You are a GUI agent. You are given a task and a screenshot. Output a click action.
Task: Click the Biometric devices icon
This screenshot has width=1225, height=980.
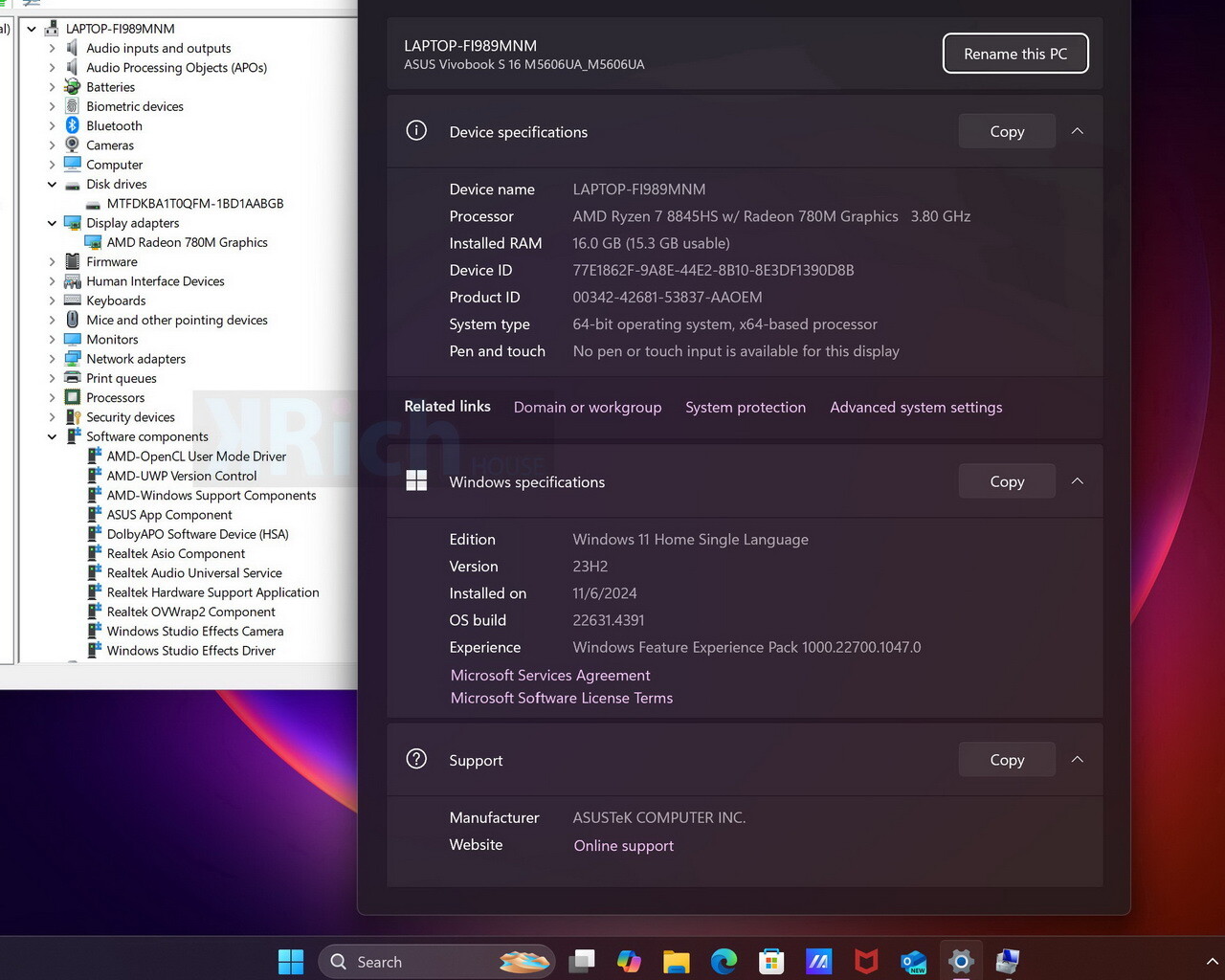(x=73, y=106)
